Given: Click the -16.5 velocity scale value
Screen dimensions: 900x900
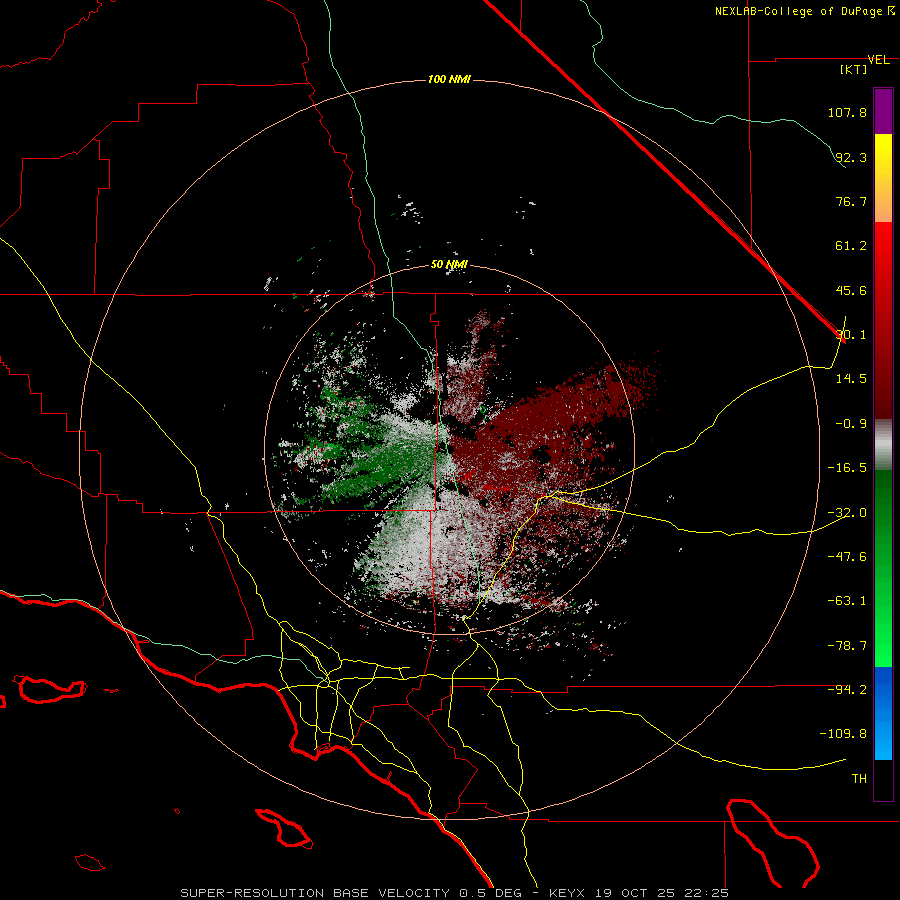Looking at the screenshot, I should [x=847, y=468].
